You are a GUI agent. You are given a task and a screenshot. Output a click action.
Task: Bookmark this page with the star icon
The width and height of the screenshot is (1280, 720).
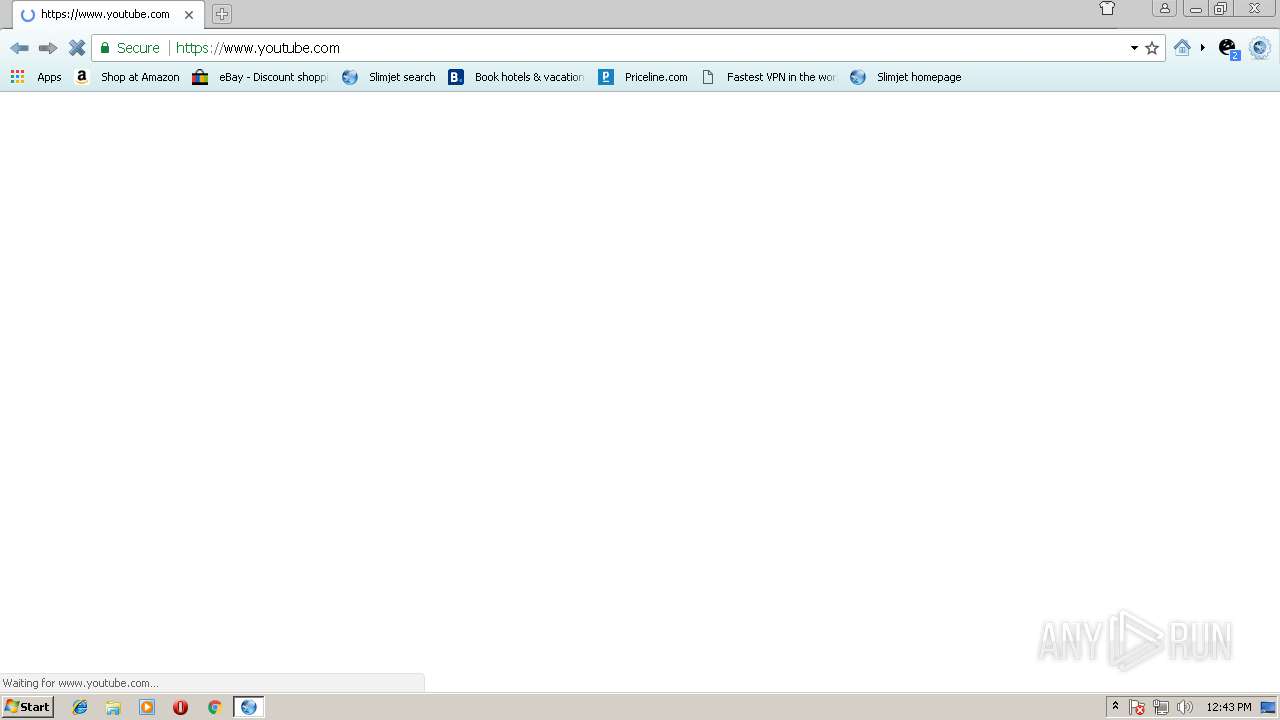coord(1152,48)
